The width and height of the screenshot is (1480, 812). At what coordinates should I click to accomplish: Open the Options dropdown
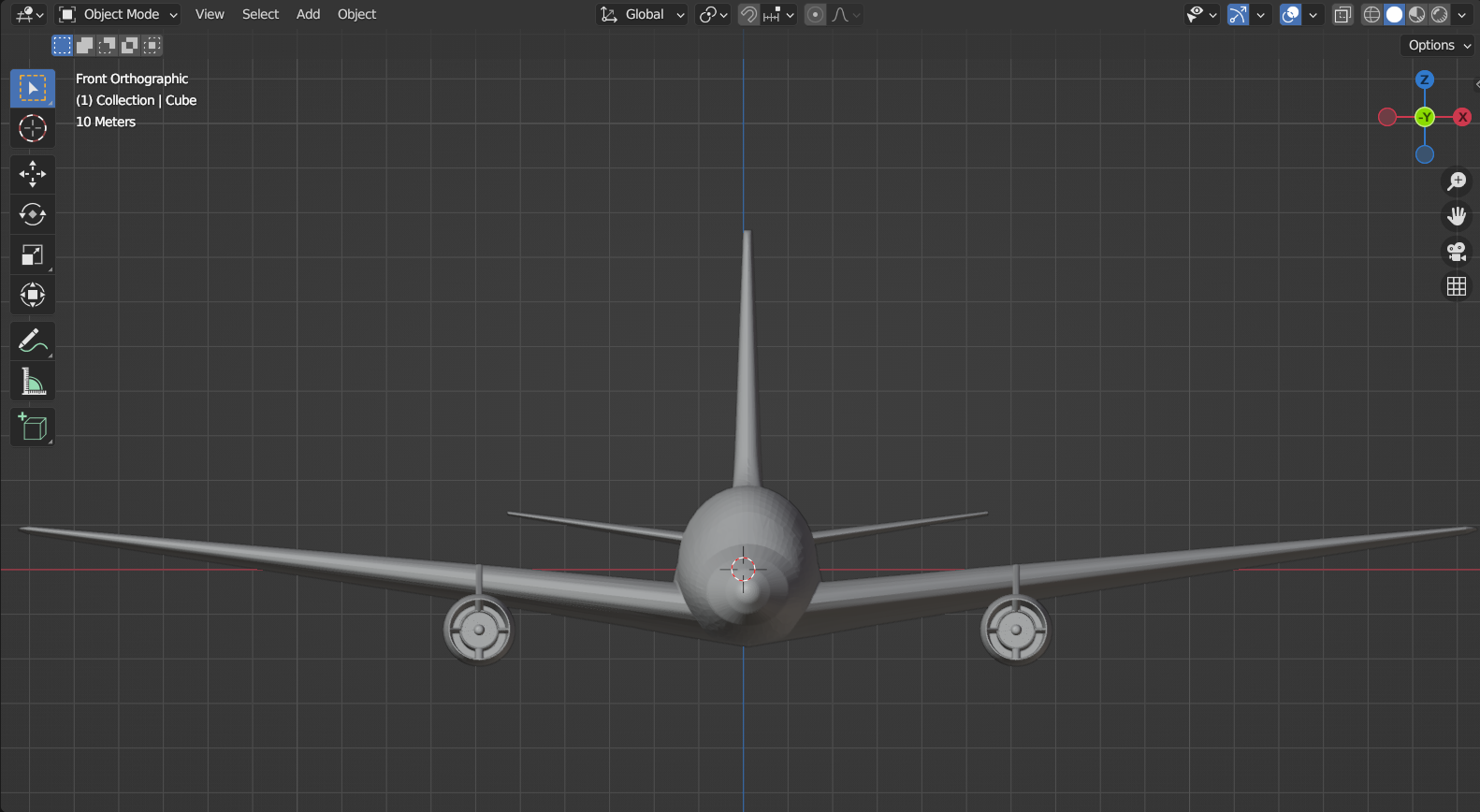pos(1438,45)
